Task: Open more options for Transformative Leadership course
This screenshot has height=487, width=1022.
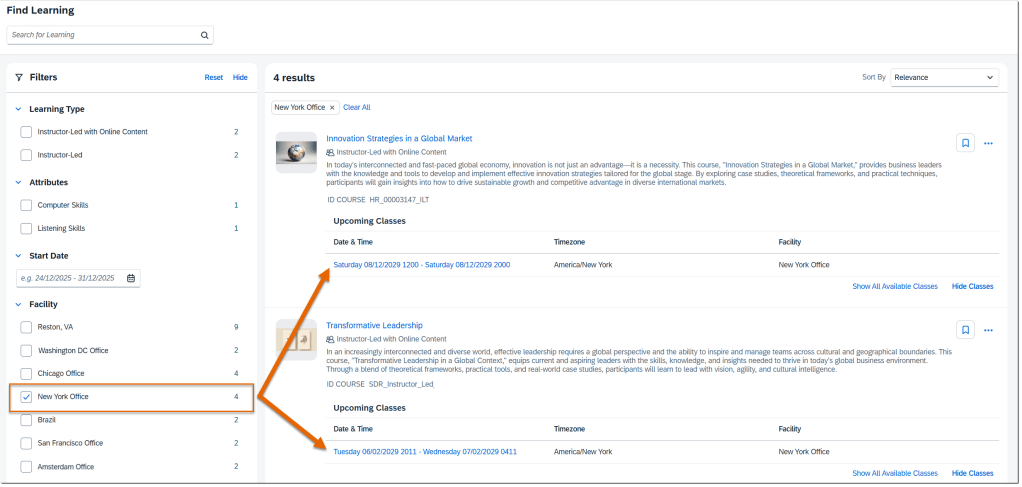Action: click(988, 330)
